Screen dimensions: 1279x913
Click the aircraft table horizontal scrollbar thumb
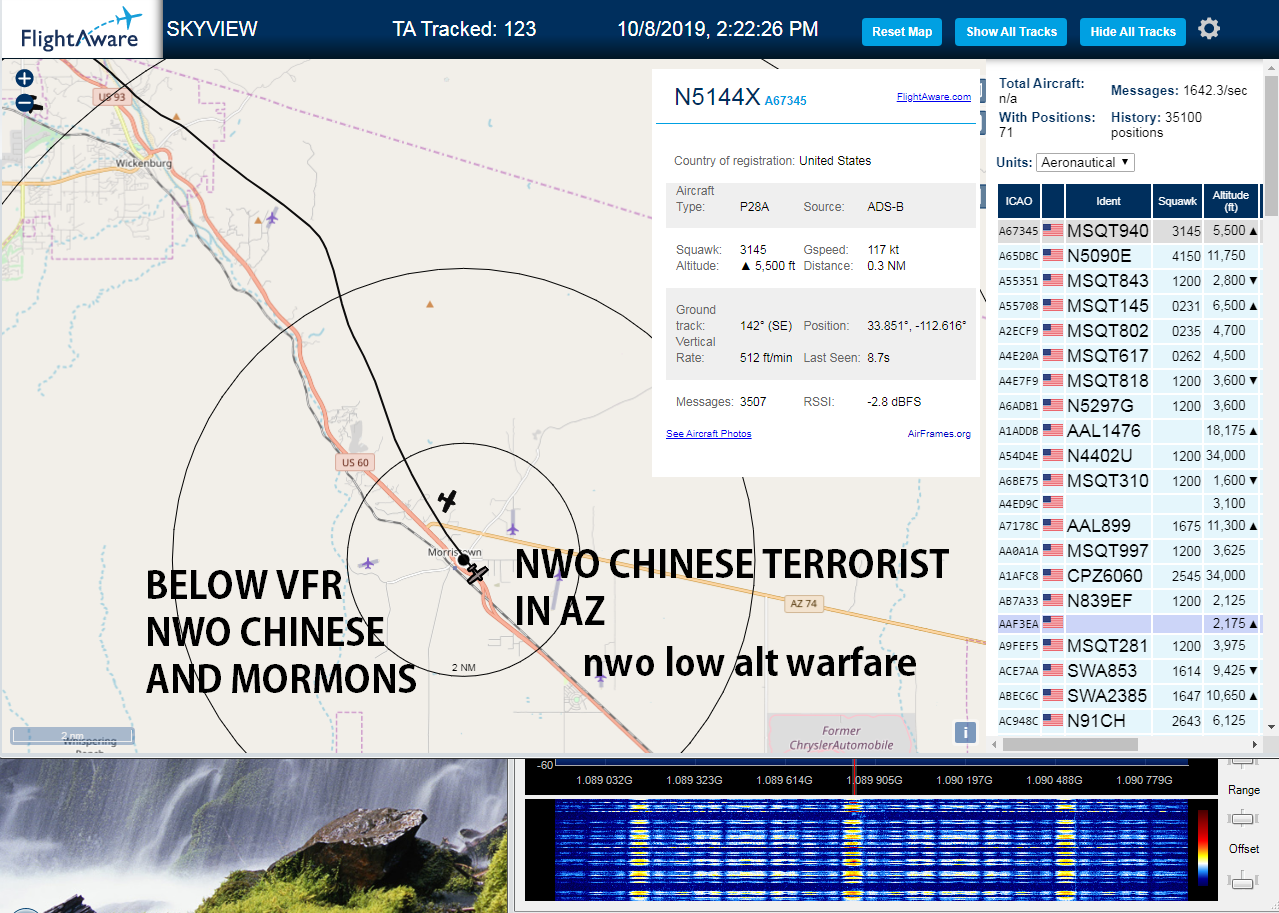pos(1070,744)
